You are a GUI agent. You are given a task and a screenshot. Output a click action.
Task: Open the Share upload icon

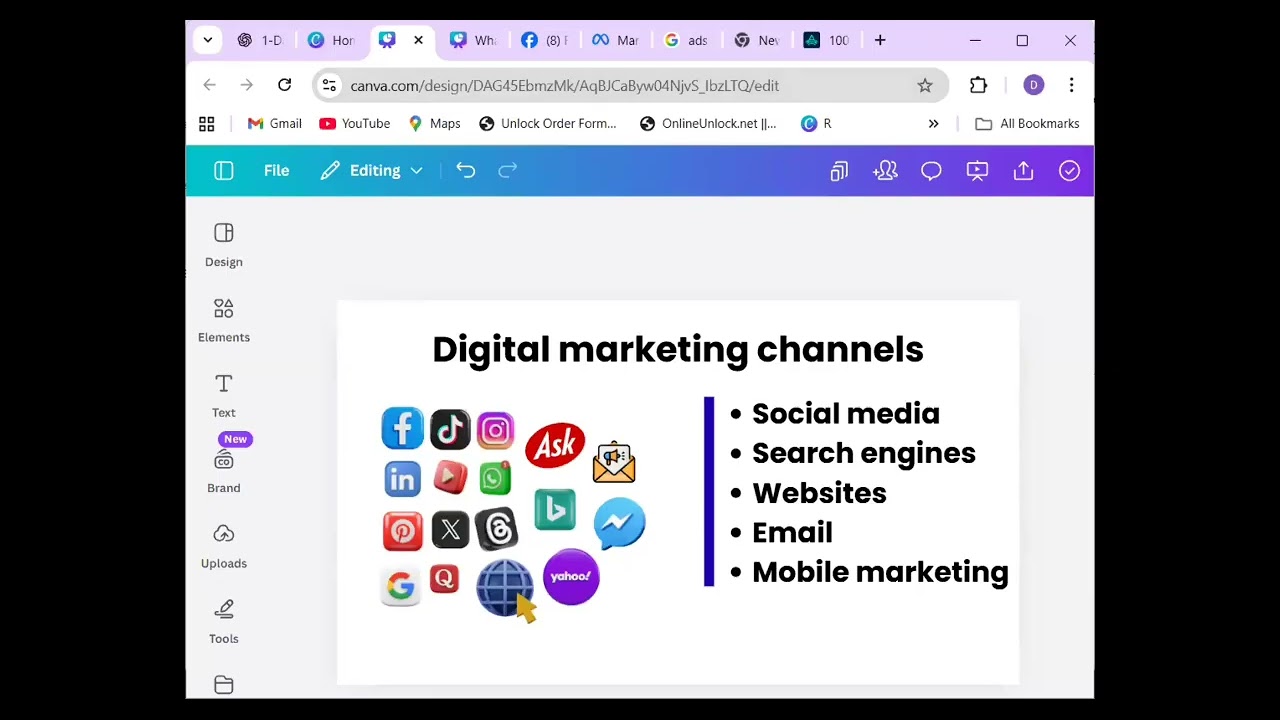click(1023, 171)
